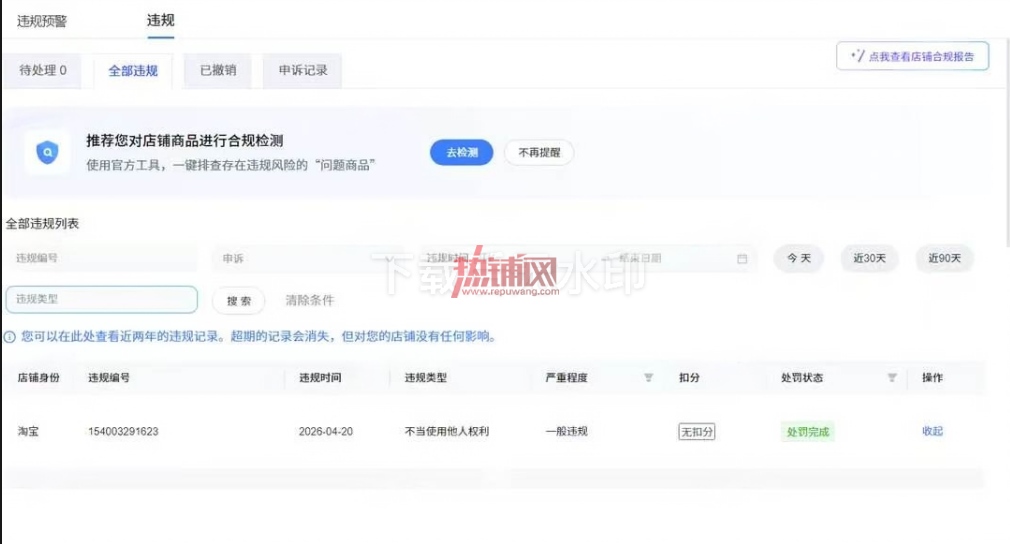Click the calendar icon in date field

point(742,259)
